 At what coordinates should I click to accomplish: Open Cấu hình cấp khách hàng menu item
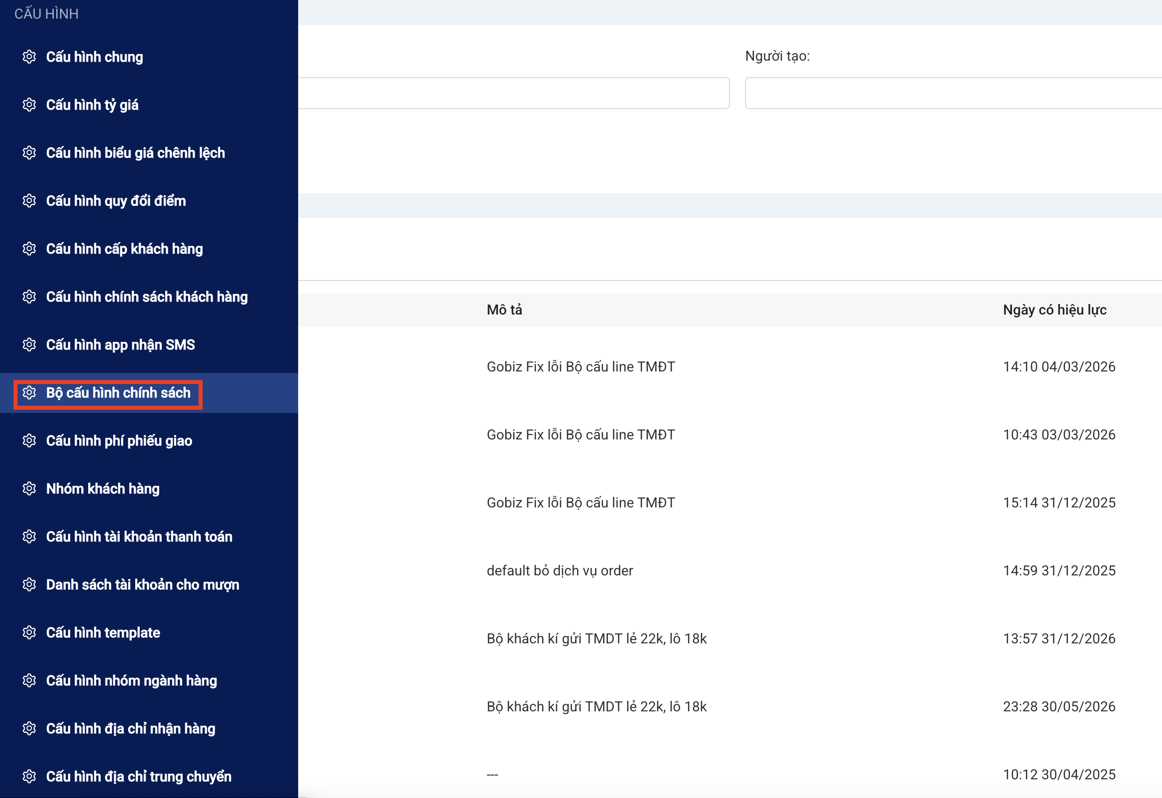(x=124, y=249)
